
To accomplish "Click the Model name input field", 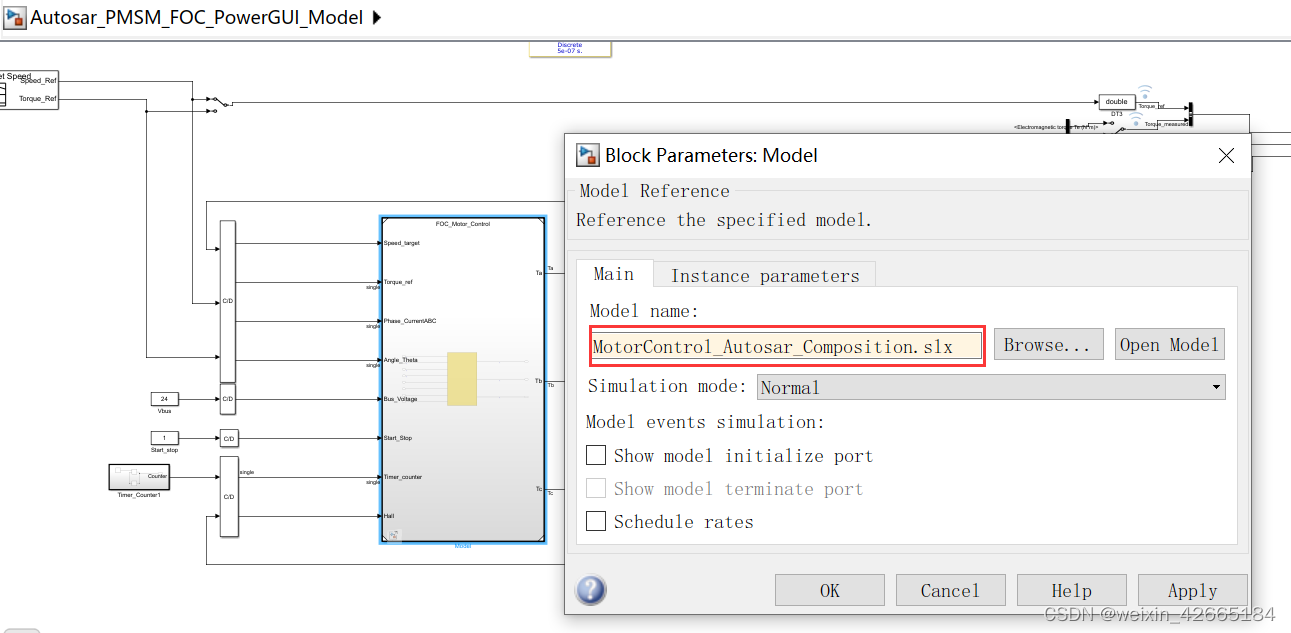I will 786,346.
